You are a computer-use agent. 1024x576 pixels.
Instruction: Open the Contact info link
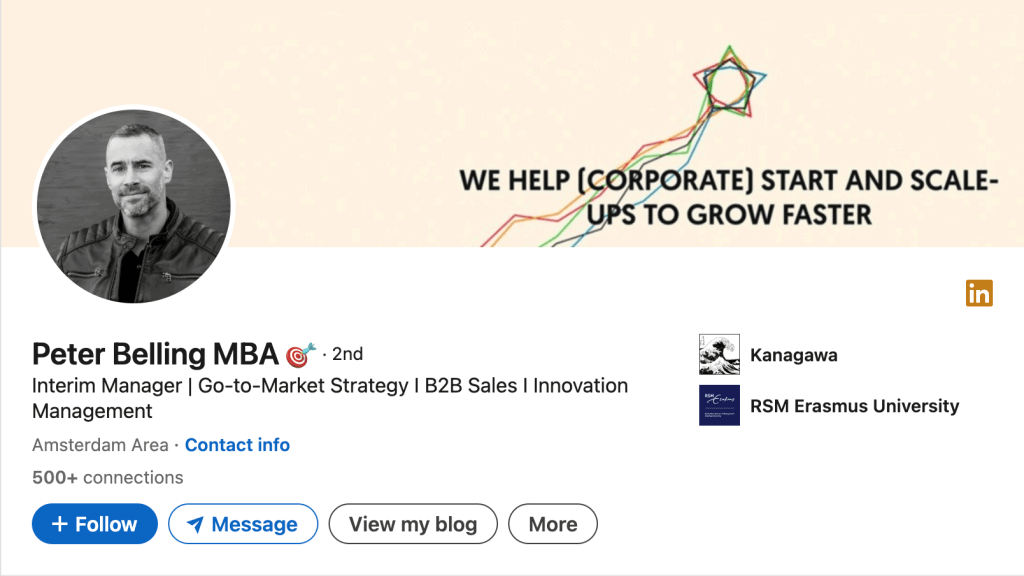[x=237, y=445]
